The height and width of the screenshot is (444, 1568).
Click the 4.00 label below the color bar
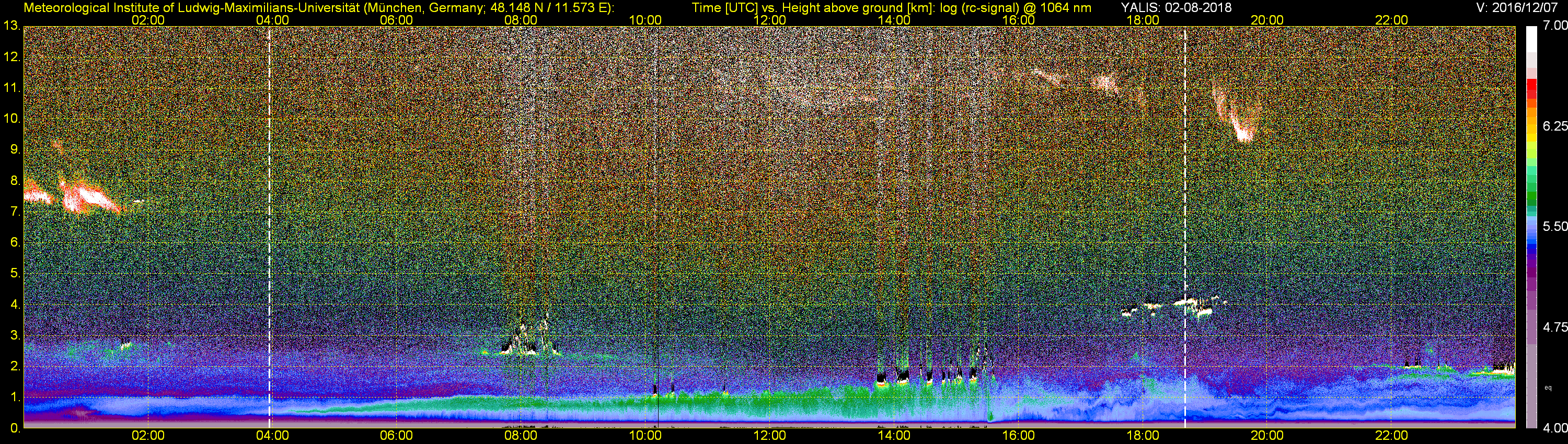pyautogui.click(x=1554, y=428)
